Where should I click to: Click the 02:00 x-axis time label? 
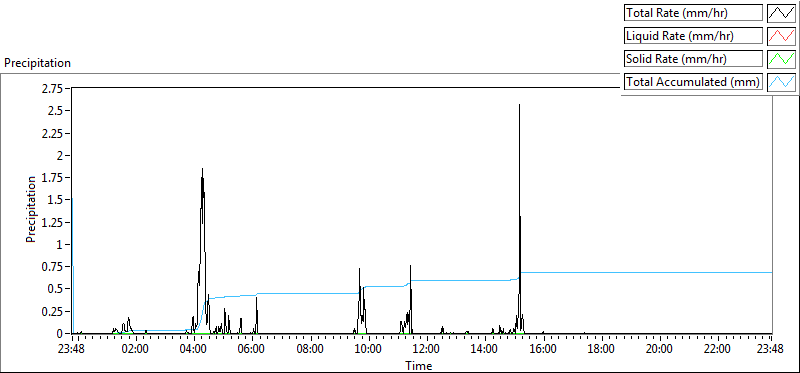click(x=136, y=349)
